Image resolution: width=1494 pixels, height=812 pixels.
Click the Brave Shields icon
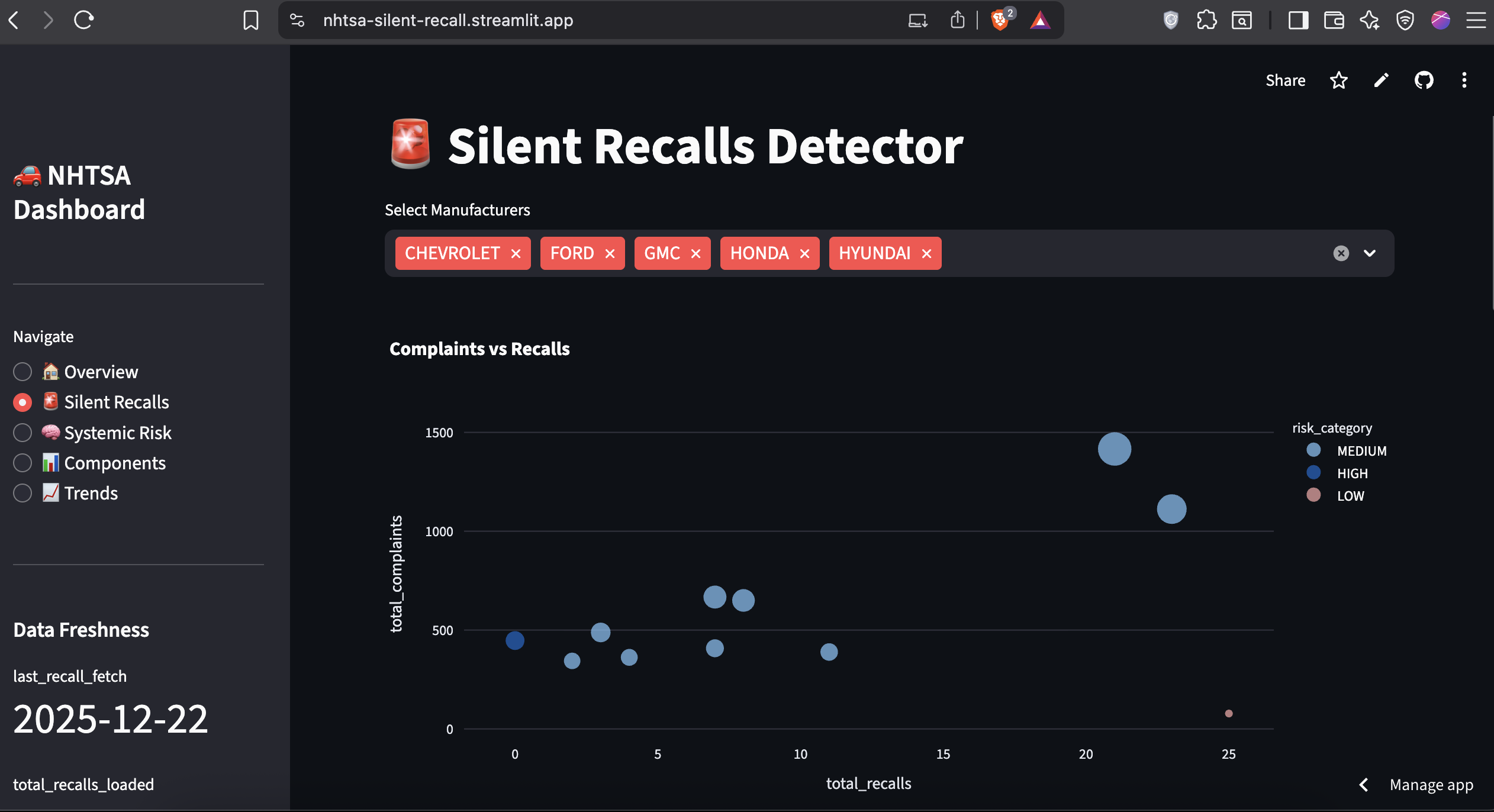click(x=1000, y=20)
